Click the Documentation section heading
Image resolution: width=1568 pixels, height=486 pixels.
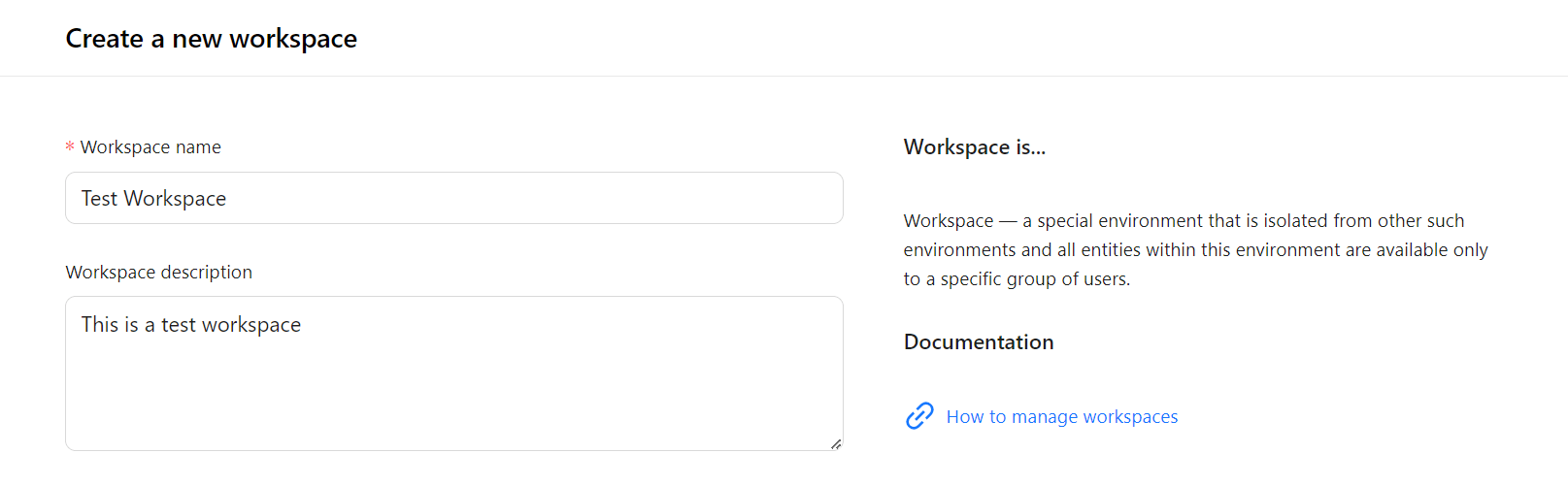tap(978, 342)
